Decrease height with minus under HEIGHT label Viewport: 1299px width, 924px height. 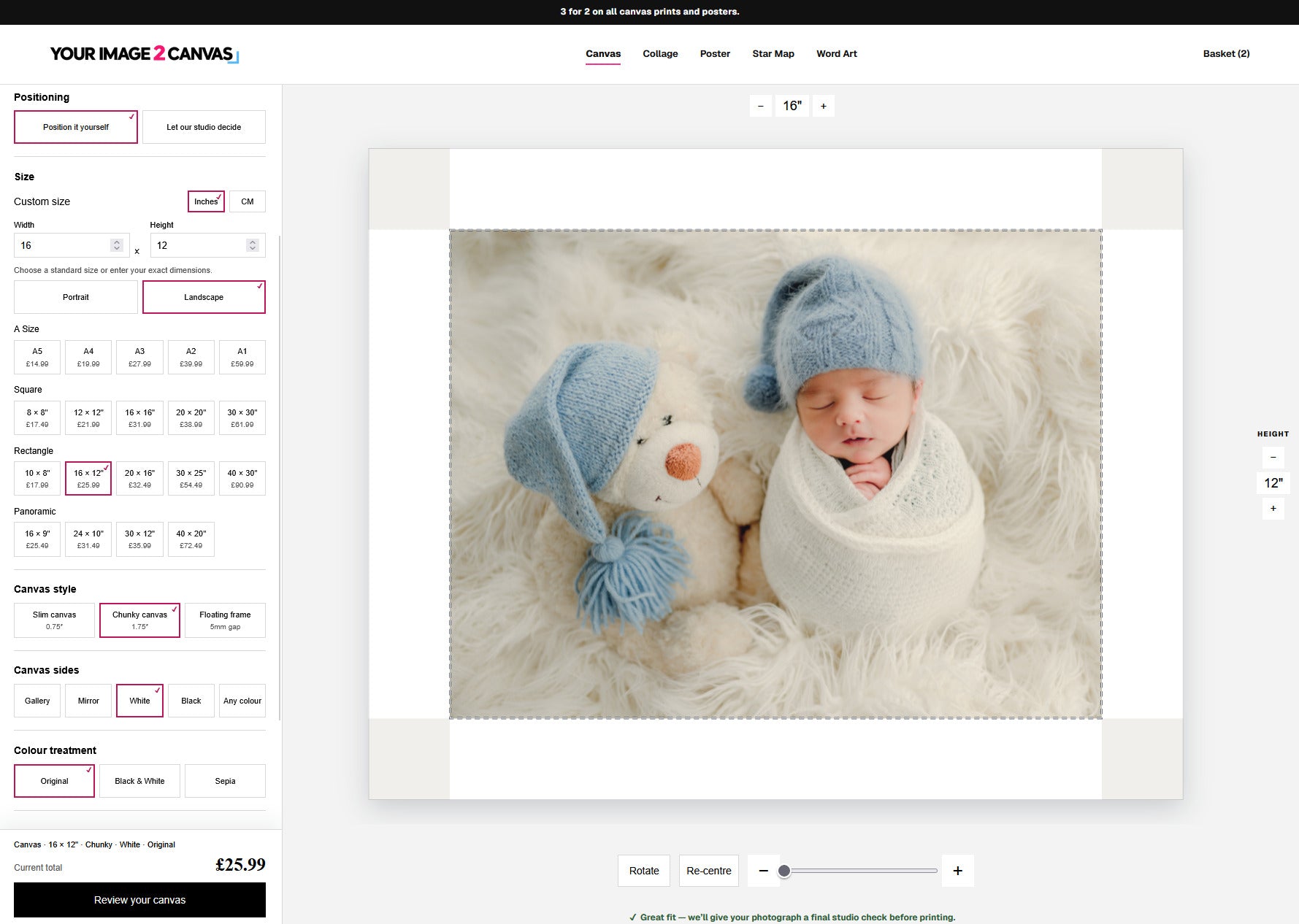point(1273,458)
